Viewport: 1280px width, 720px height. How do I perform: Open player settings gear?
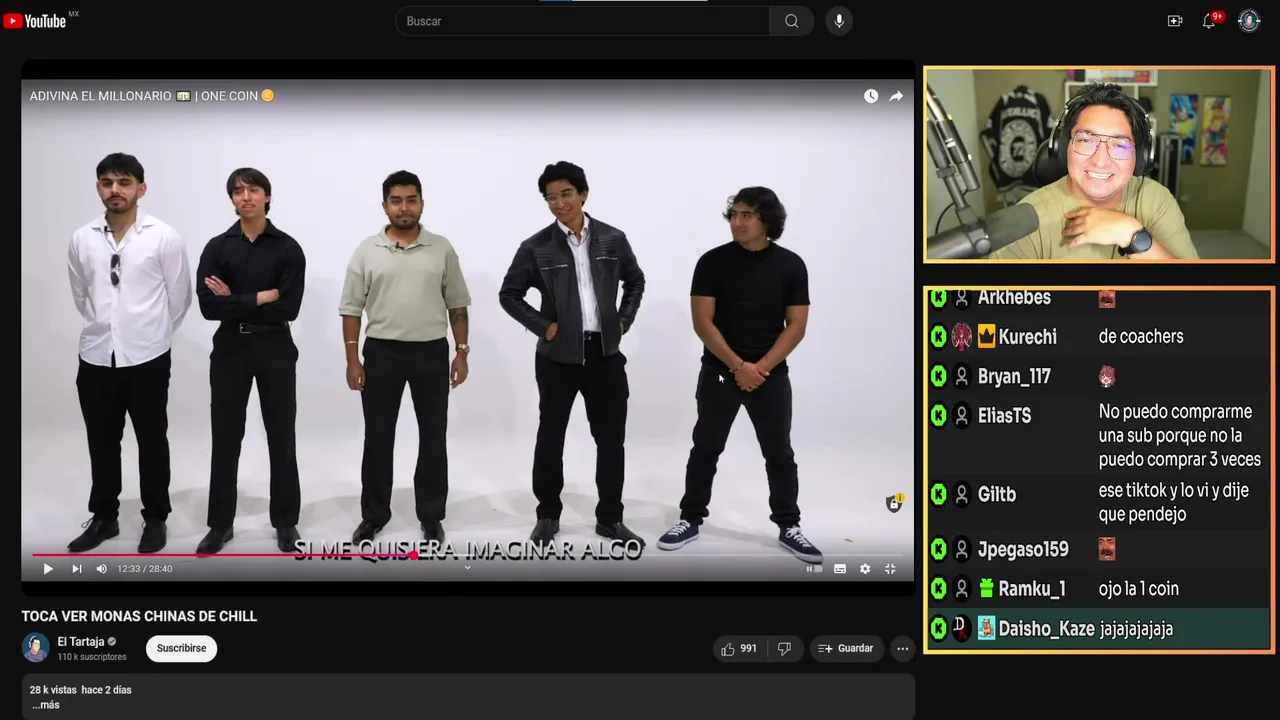(x=865, y=568)
